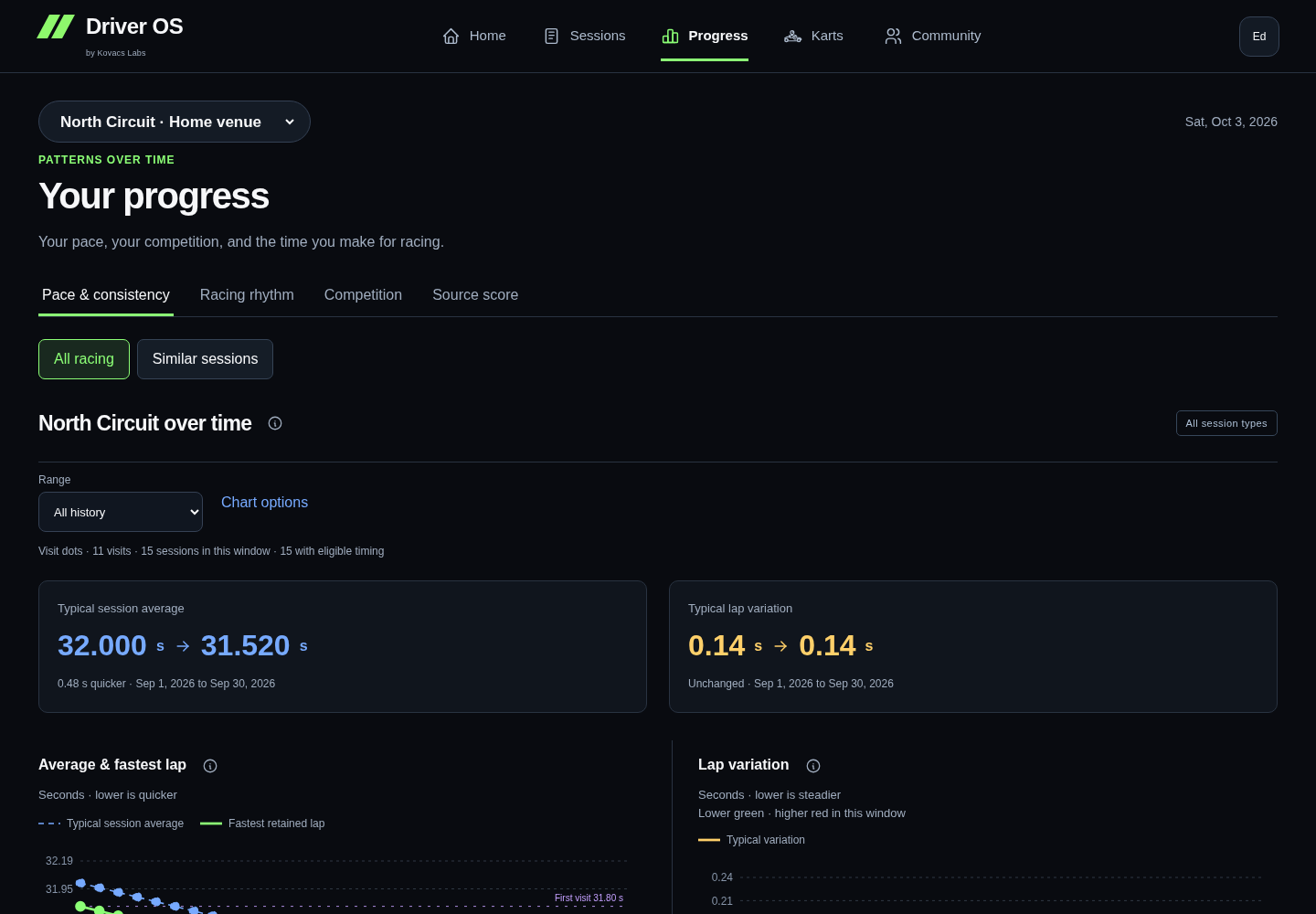This screenshot has height=914, width=1316.
Task: Switch to the Pace & consistency tab
Action: (106, 295)
